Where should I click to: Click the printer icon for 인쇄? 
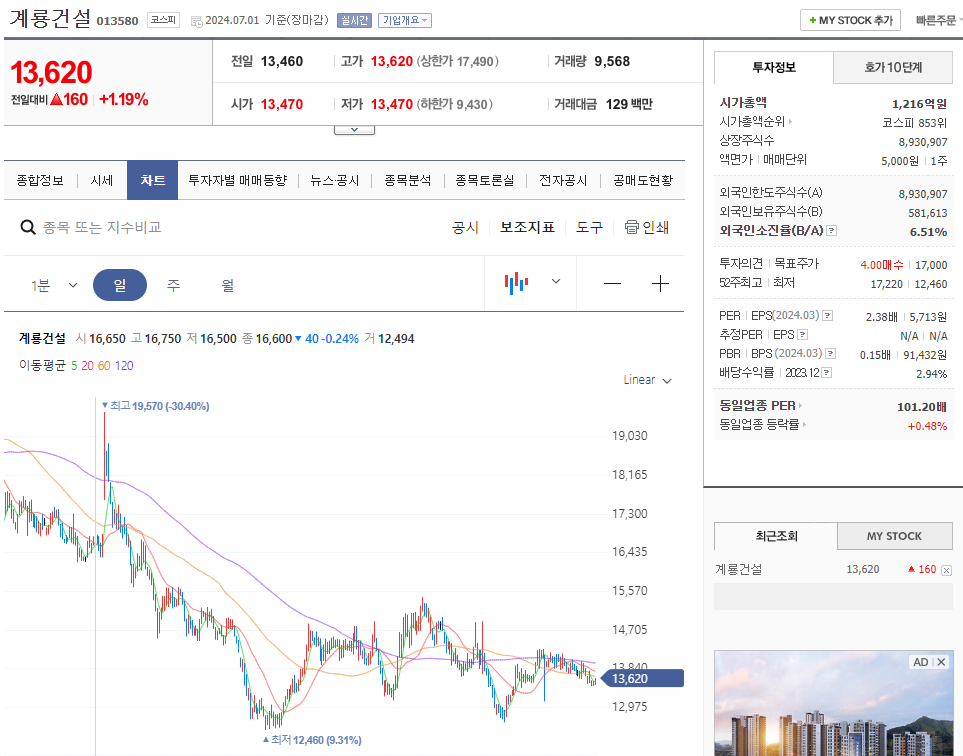631,227
